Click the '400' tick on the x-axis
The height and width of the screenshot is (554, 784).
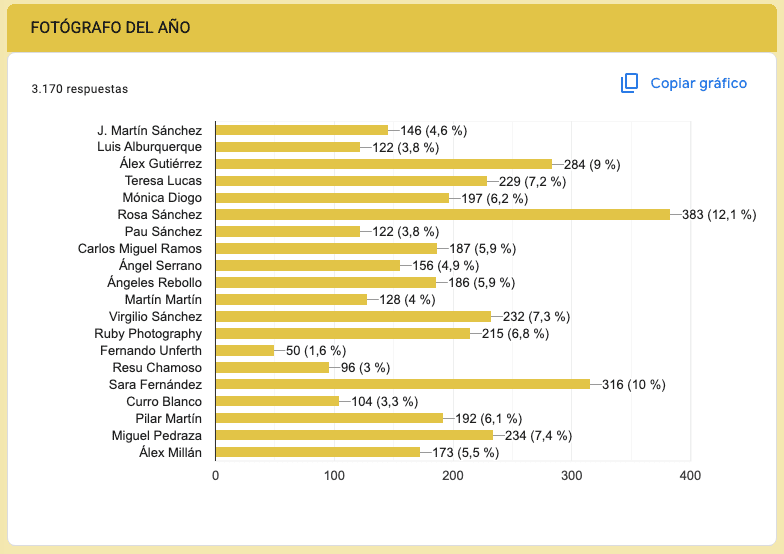tap(689, 476)
